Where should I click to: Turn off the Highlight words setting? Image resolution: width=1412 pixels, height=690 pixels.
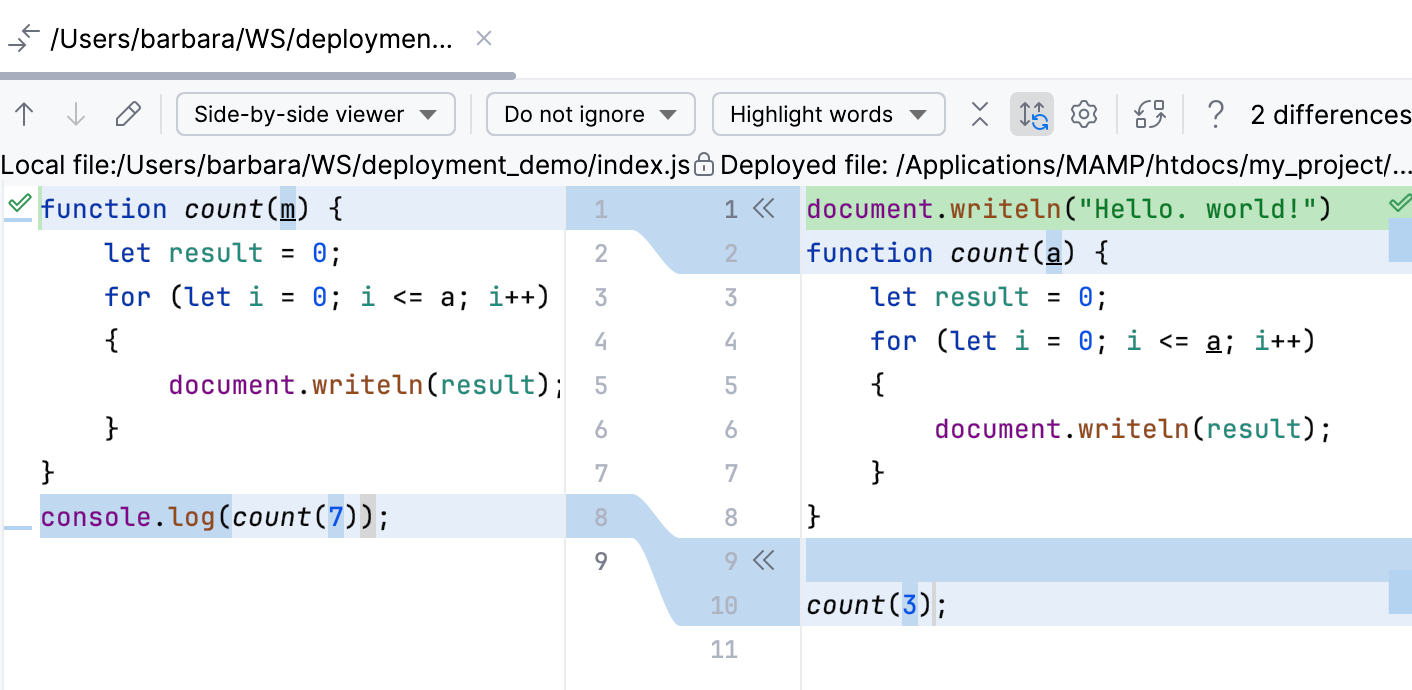[828, 114]
